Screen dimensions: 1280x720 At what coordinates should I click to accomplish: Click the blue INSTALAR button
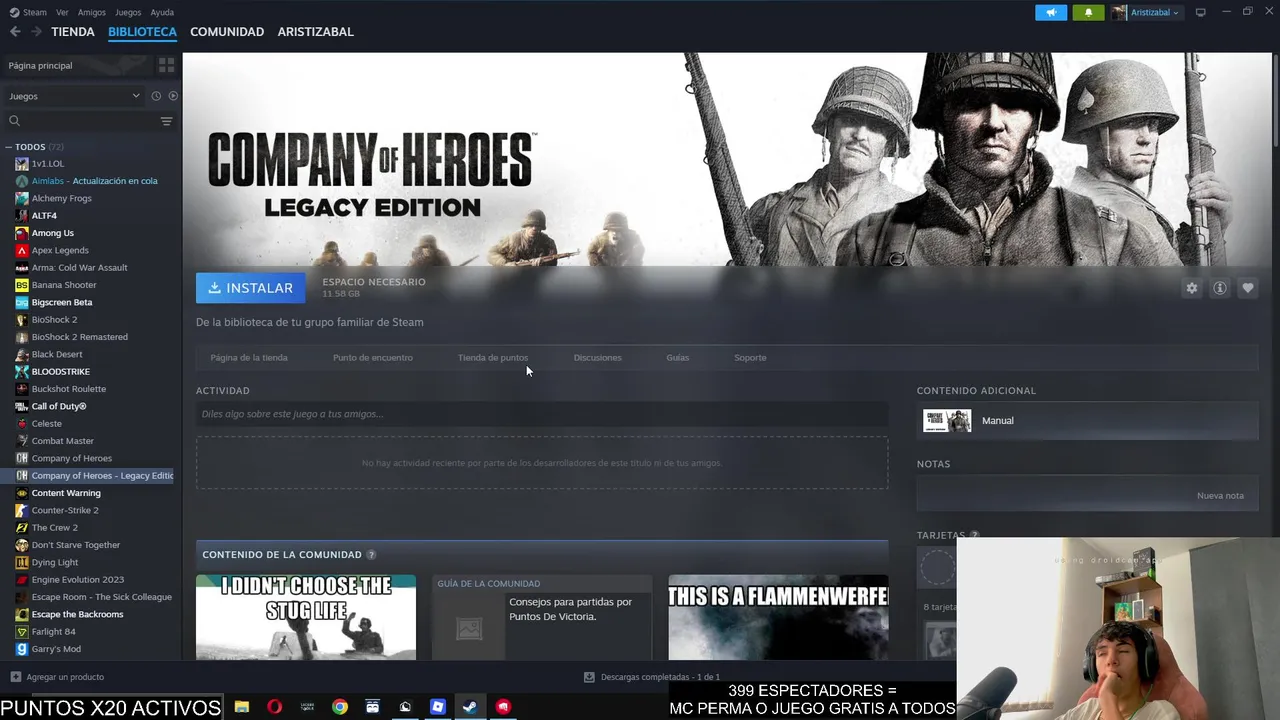tap(250, 288)
